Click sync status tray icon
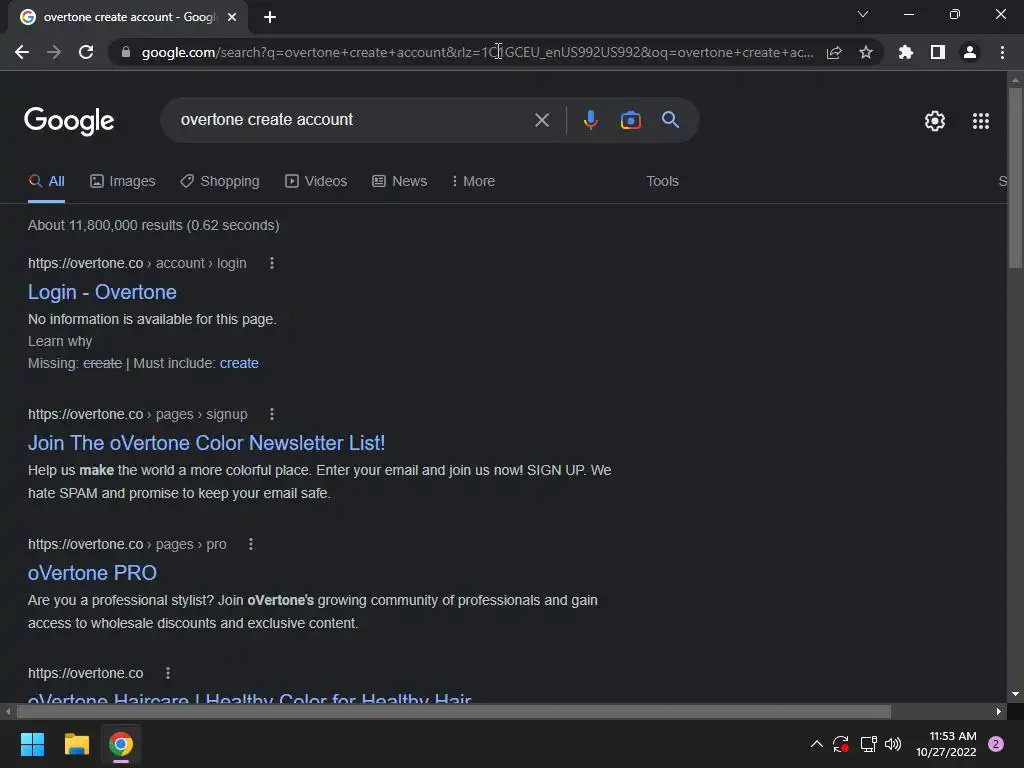 tap(840, 744)
